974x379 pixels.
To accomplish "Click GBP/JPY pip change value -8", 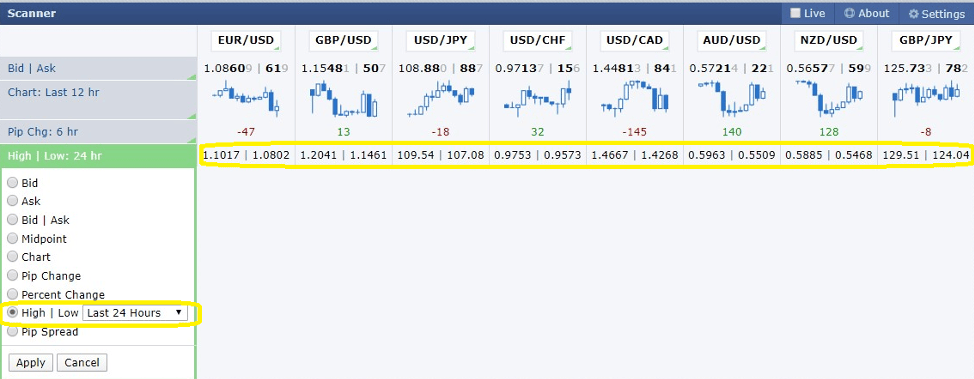I will pos(926,132).
